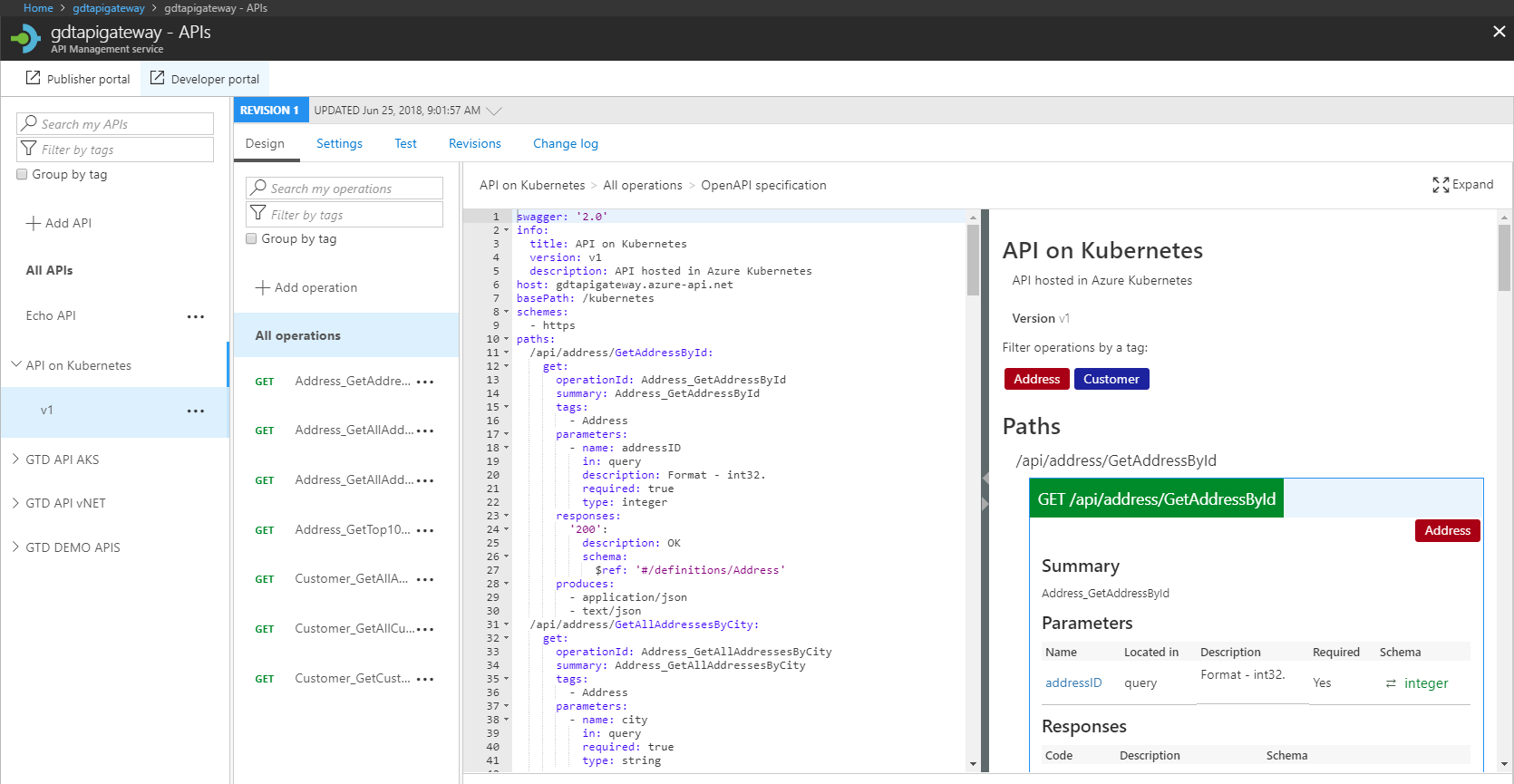
Task: Click the schema arrows icon beside integer
Action: coord(1391,683)
